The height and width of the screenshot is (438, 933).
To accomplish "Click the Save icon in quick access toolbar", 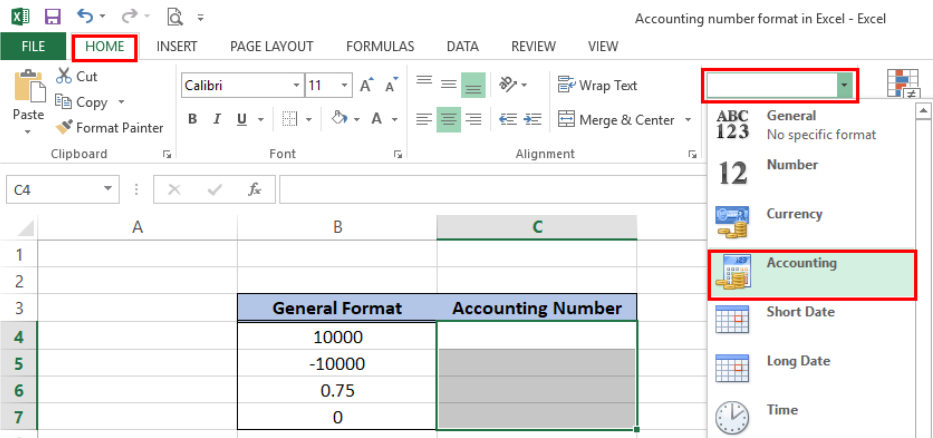I will click(52, 17).
